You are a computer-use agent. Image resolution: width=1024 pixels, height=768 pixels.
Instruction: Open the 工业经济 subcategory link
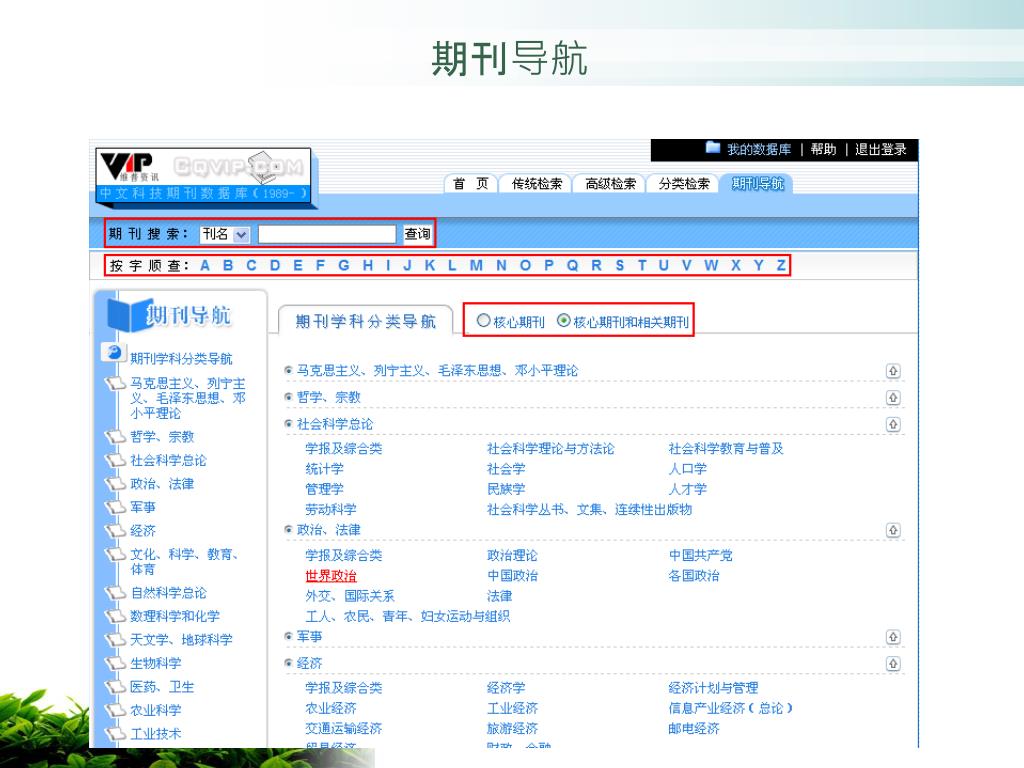tap(512, 709)
